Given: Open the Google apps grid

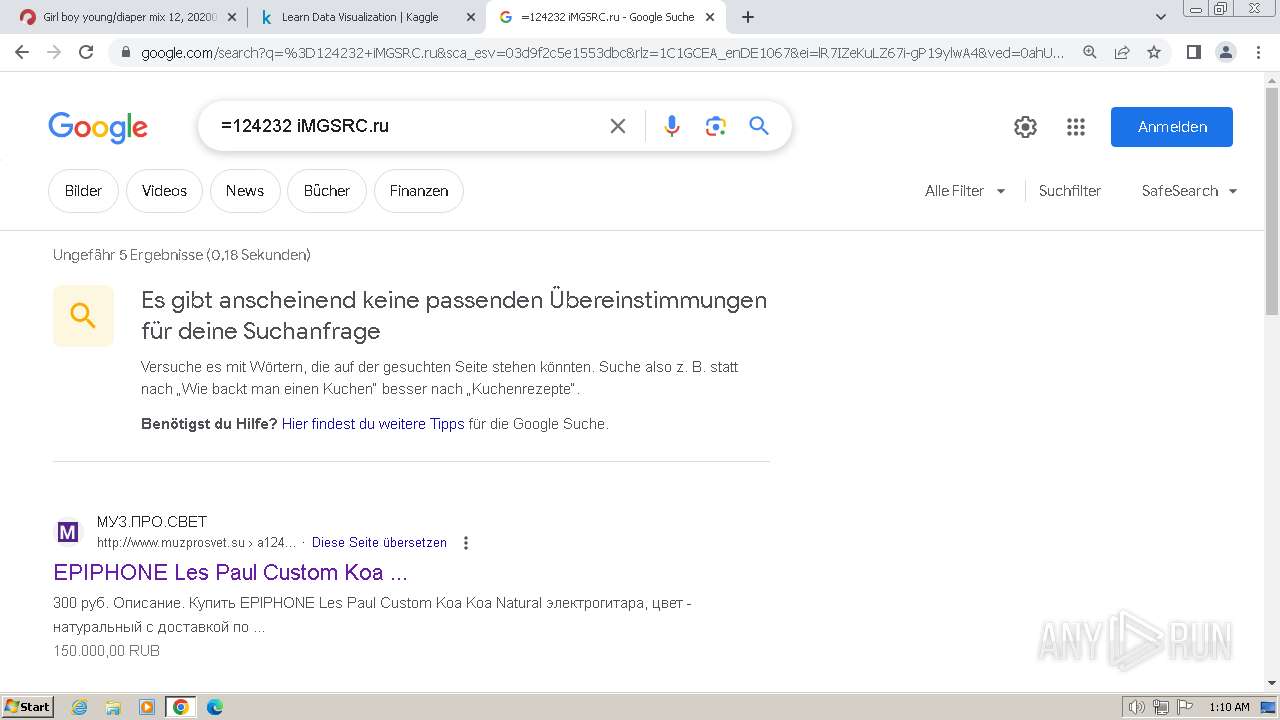Looking at the screenshot, I should point(1076,127).
